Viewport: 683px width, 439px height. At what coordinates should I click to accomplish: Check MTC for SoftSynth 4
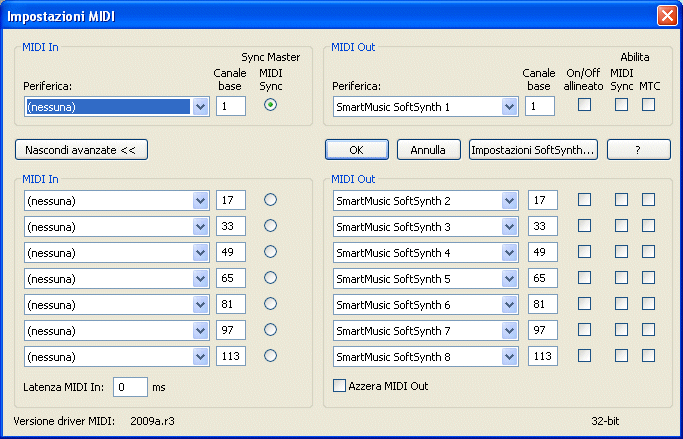648,252
